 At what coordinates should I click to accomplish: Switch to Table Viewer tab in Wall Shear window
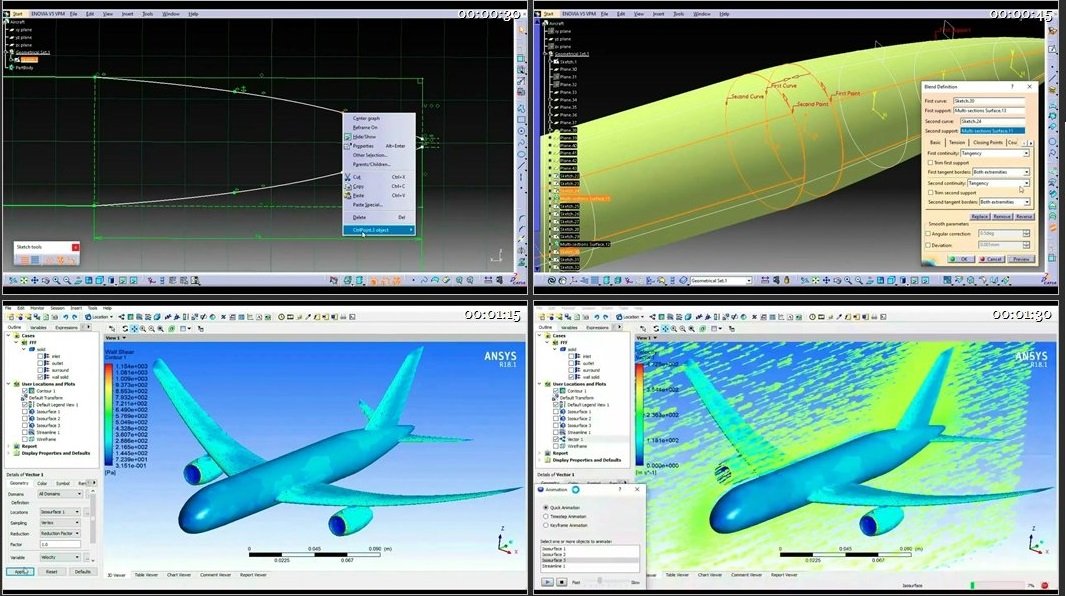coord(146,575)
